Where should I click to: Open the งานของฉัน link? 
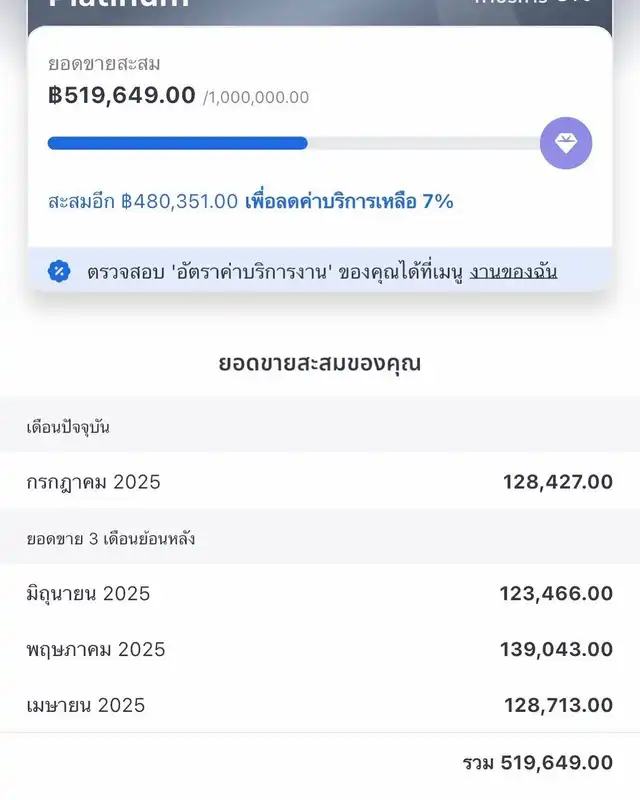(513, 272)
